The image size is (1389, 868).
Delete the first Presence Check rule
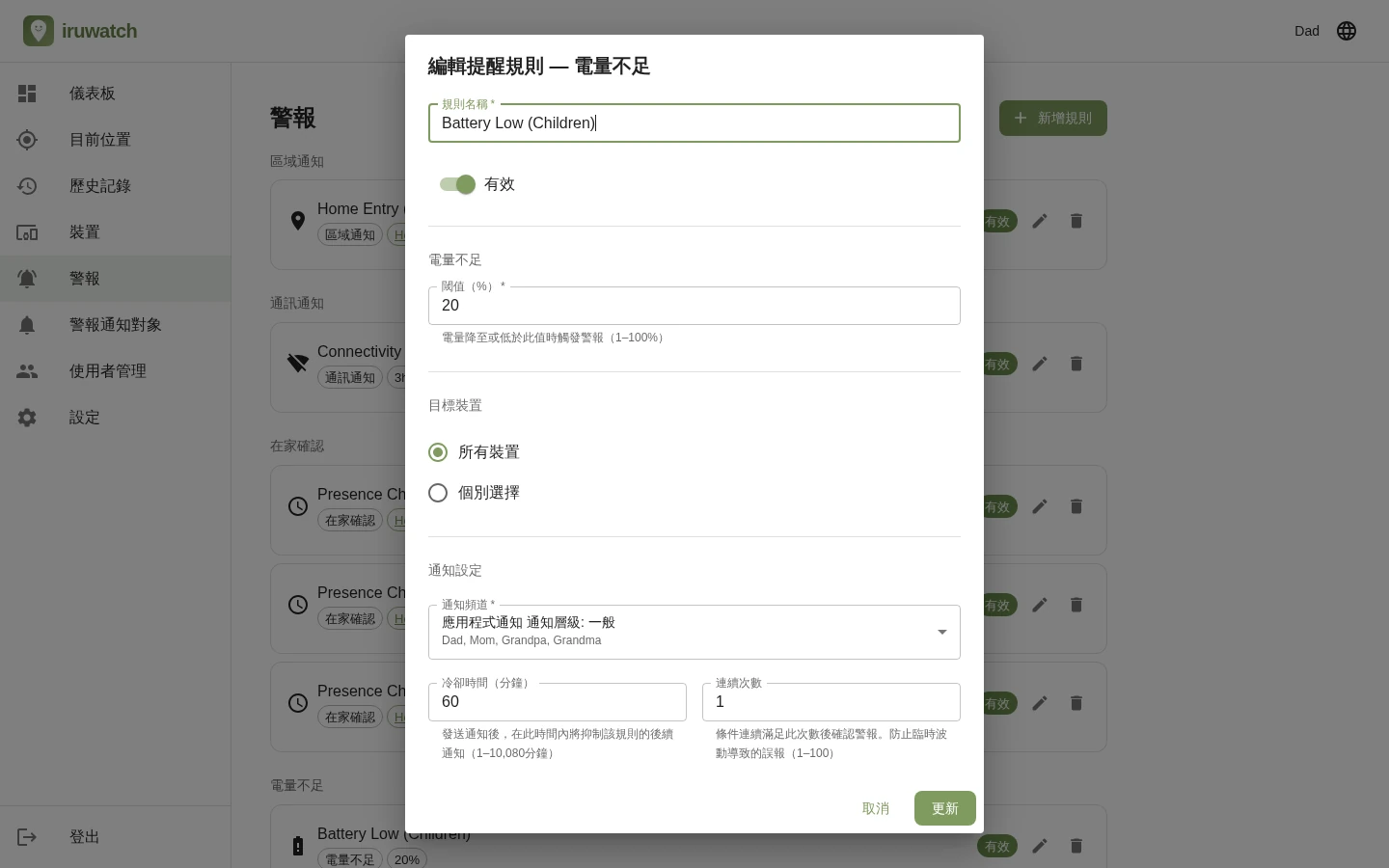pos(1076,506)
